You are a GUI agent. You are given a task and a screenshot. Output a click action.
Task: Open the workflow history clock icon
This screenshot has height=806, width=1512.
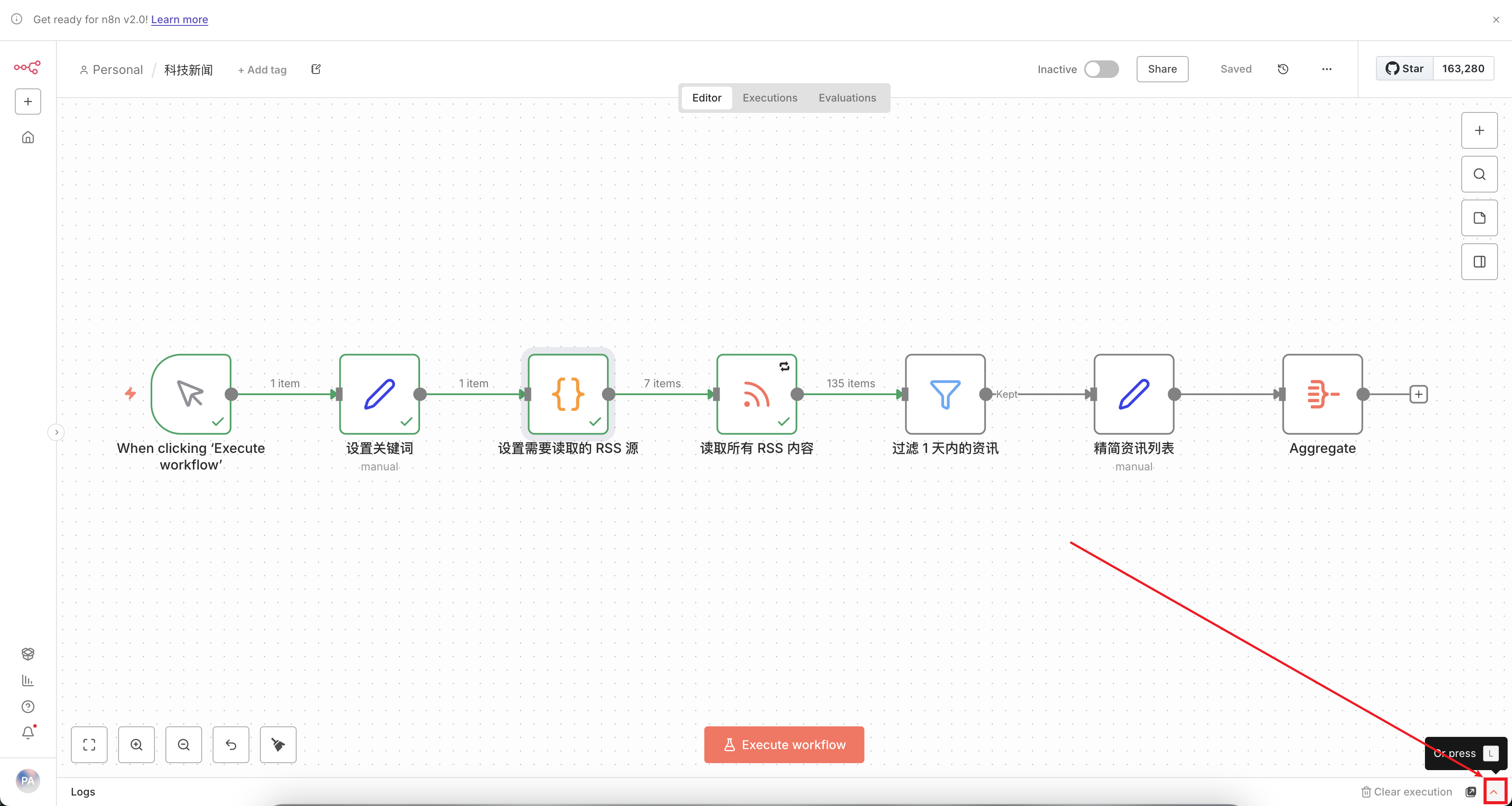(1283, 69)
